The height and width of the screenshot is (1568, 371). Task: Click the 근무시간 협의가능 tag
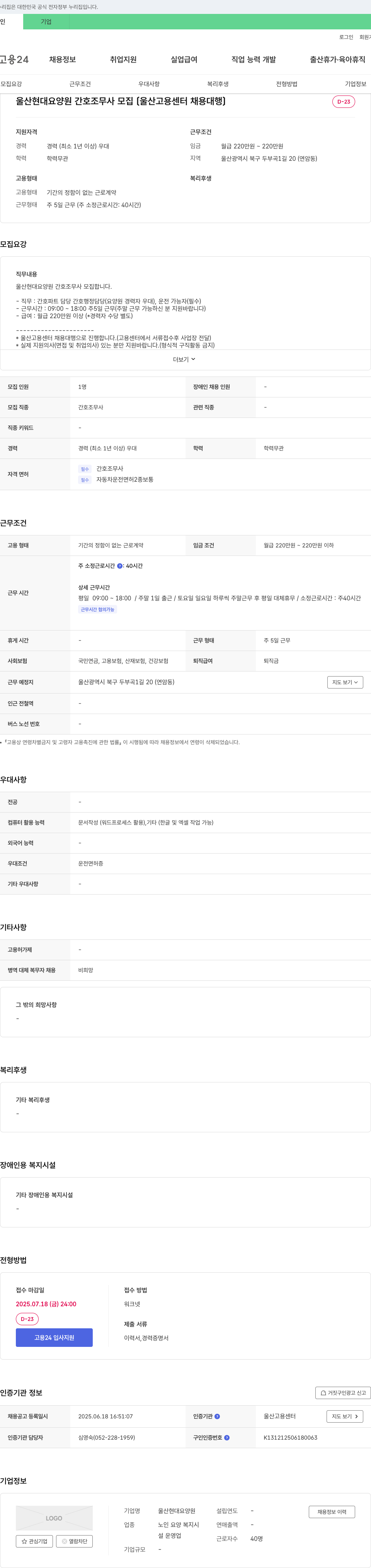(97, 609)
